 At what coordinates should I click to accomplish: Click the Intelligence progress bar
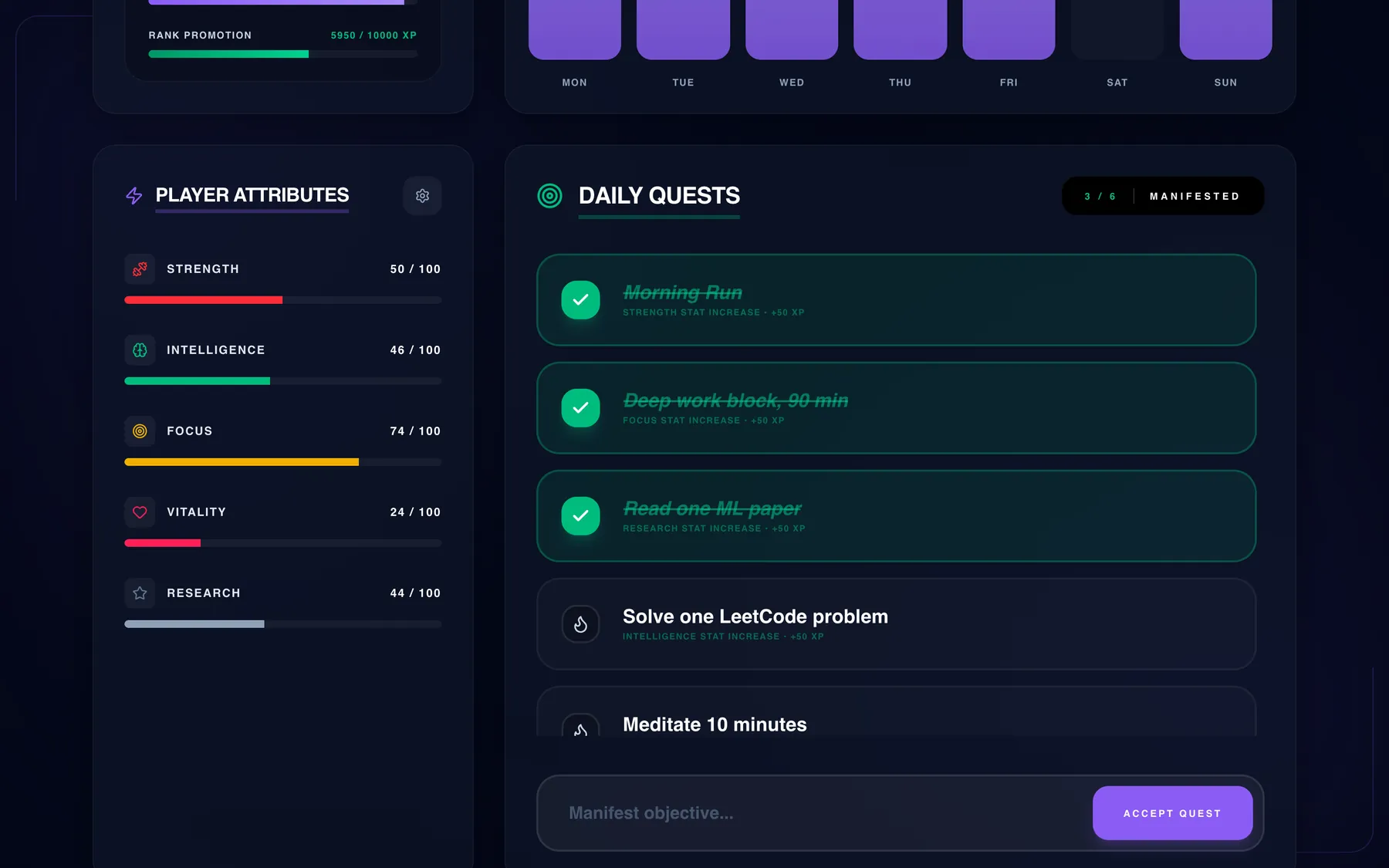[283, 381]
